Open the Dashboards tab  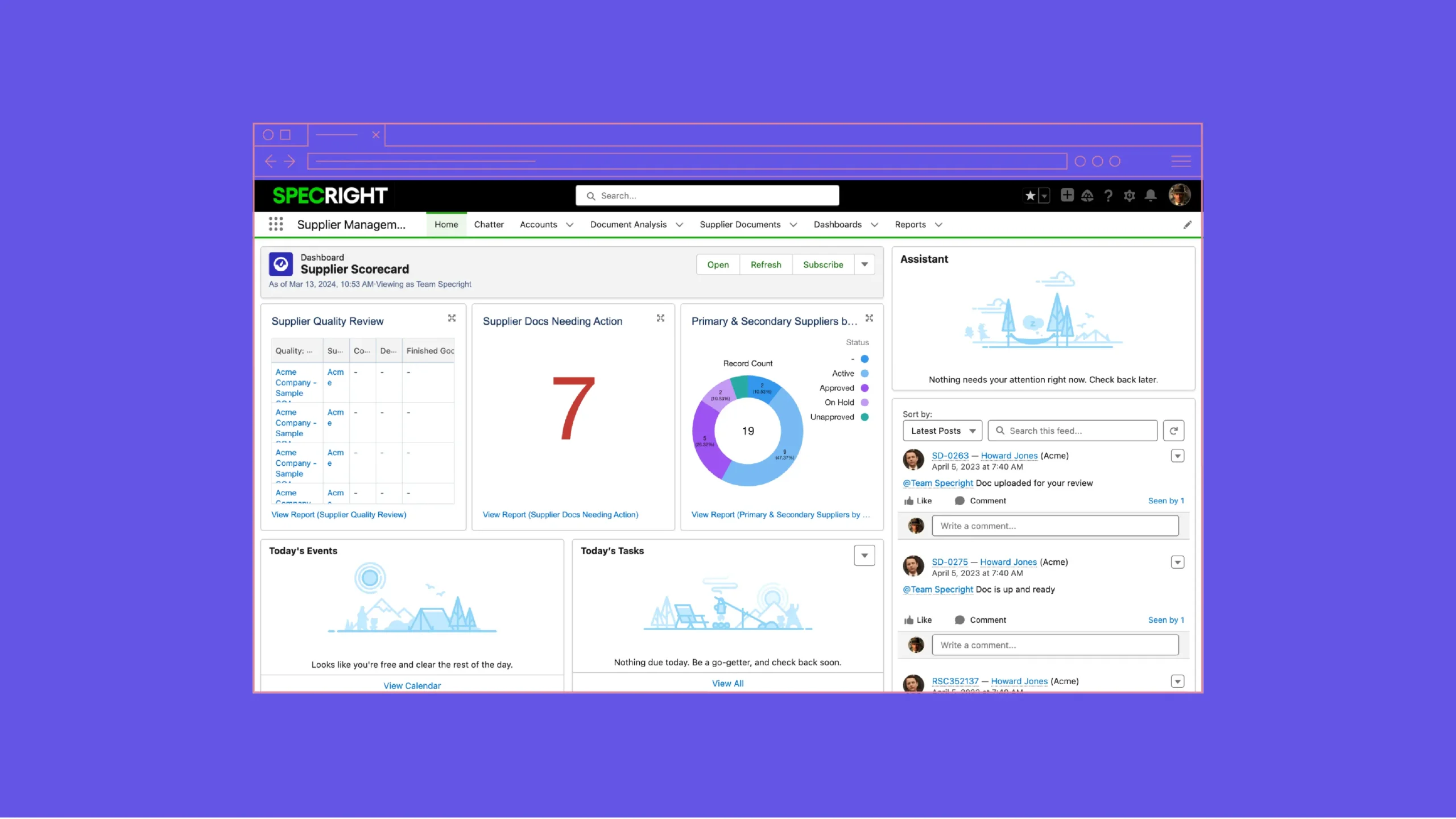point(838,225)
